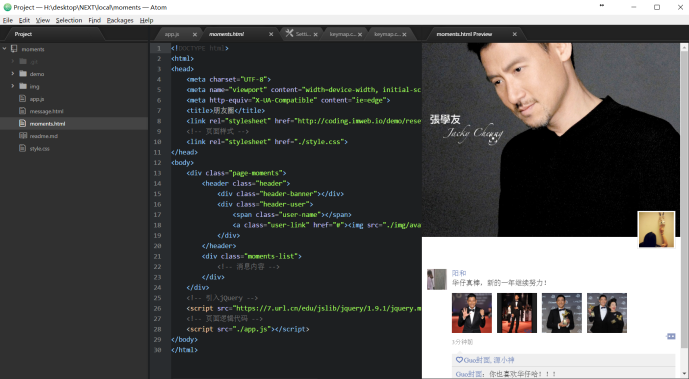689x379 pixels.
Task: Click the heart like icon under post
Action: point(459,360)
